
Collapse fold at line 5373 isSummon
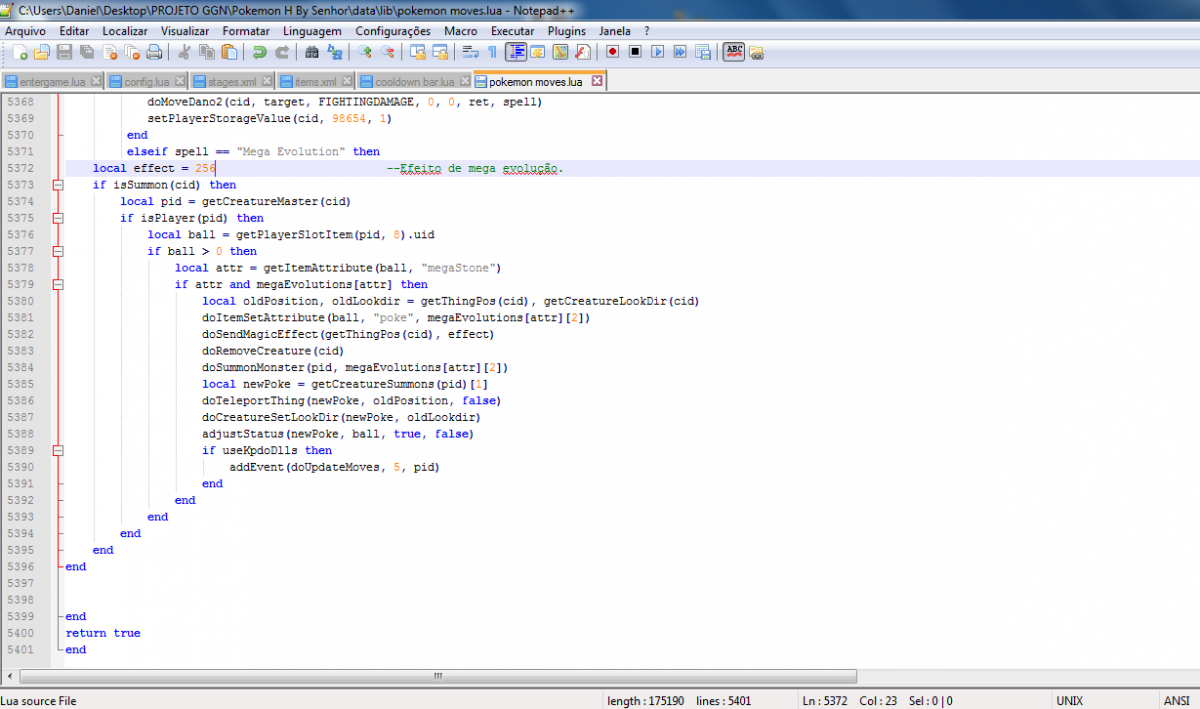[x=58, y=185]
